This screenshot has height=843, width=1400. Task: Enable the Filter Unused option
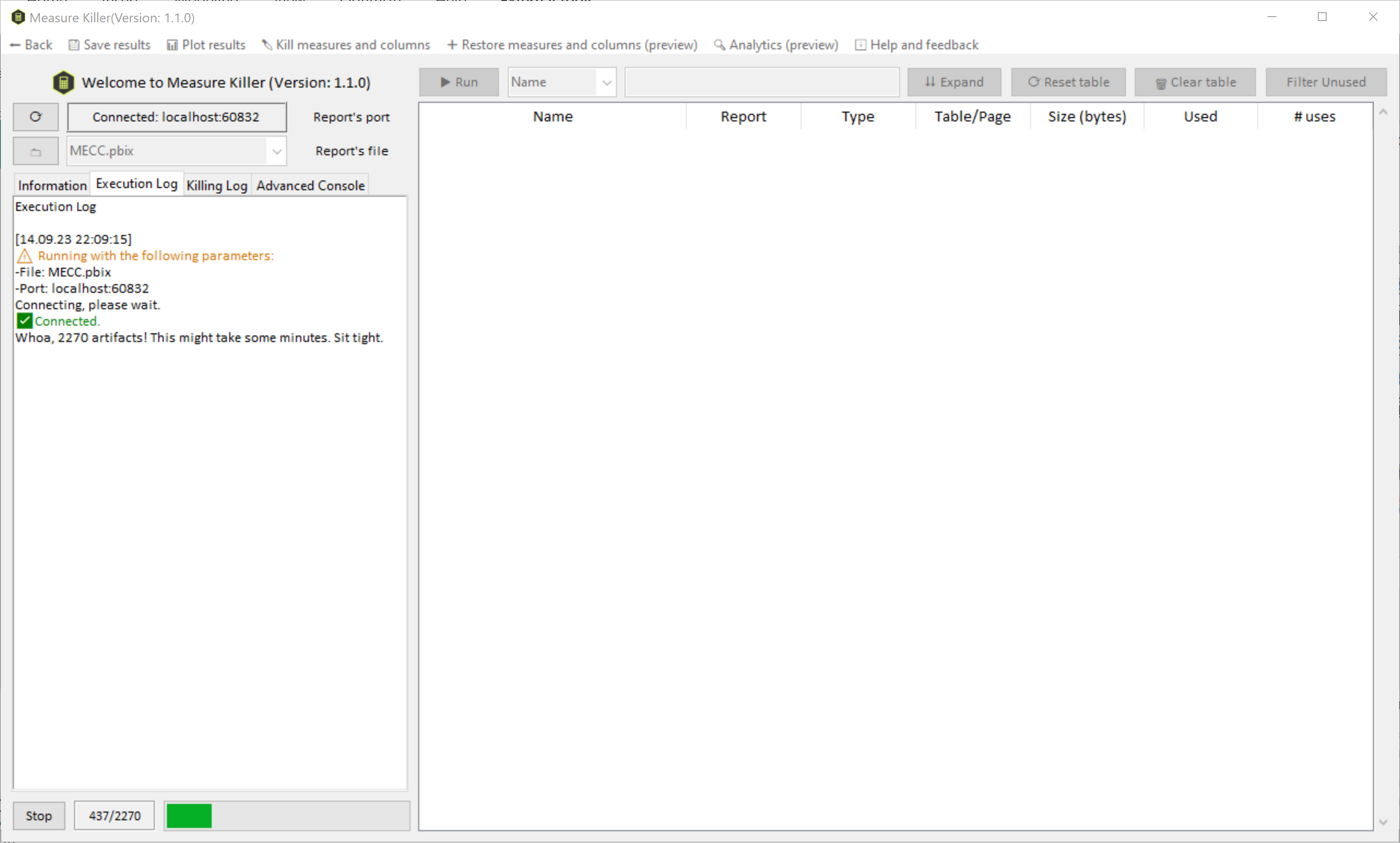[x=1326, y=82]
